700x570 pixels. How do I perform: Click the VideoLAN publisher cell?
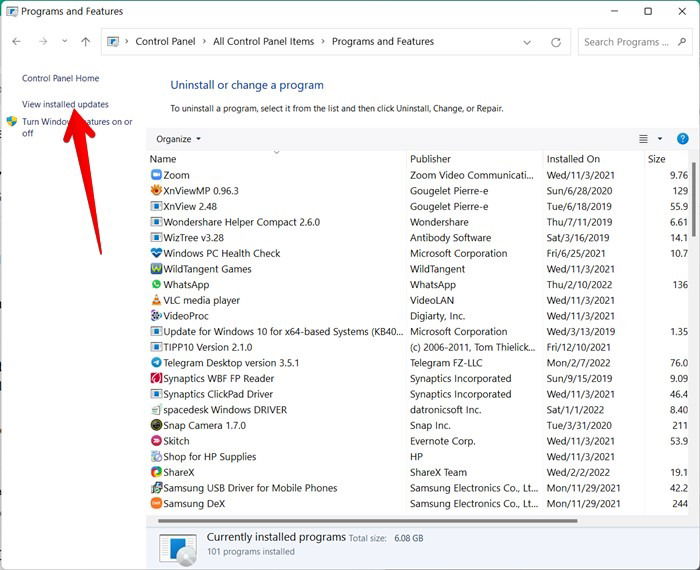tap(432, 300)
